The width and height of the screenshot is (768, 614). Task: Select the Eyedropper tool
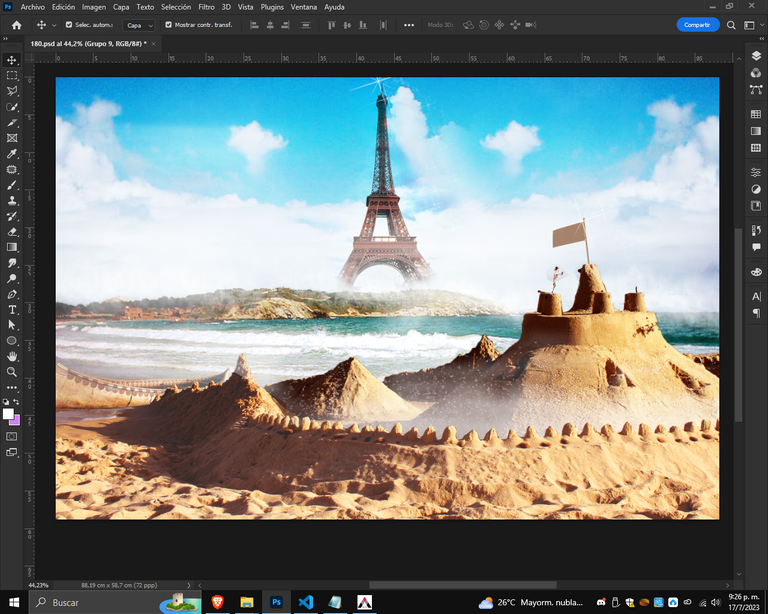[12, 154]
